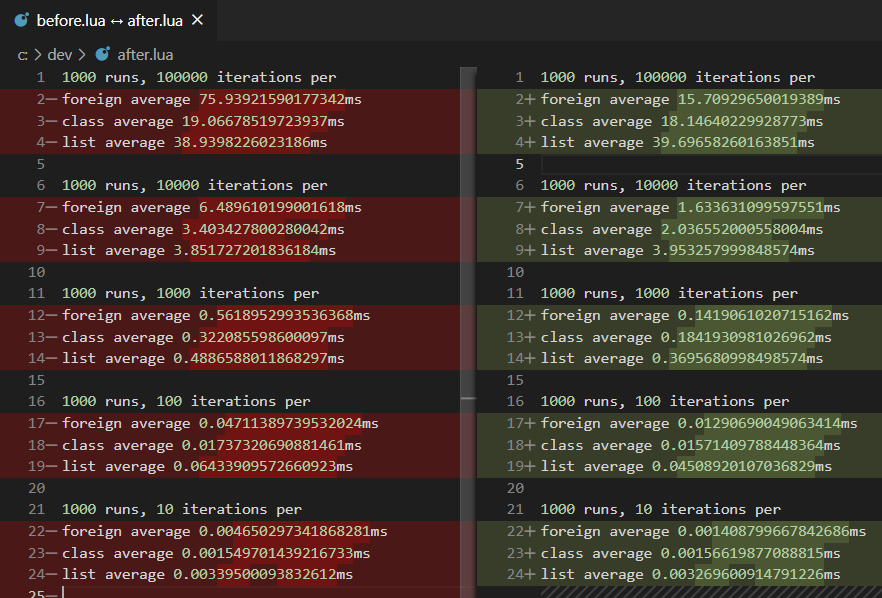Click right list average 0.3695680998498574ms

point(682,359)
